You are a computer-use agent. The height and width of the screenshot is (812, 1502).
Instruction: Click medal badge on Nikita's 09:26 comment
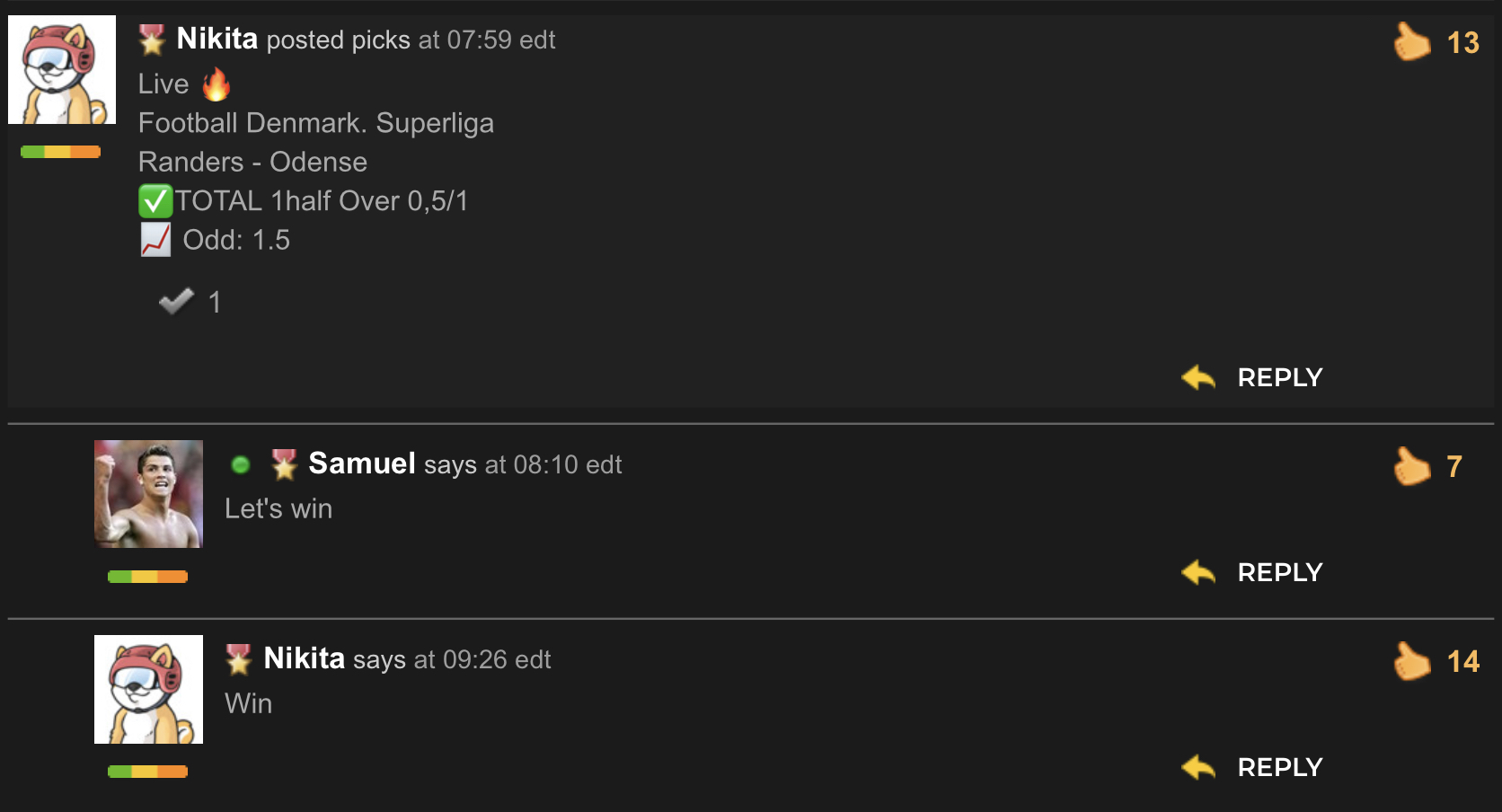coord(239,659)
